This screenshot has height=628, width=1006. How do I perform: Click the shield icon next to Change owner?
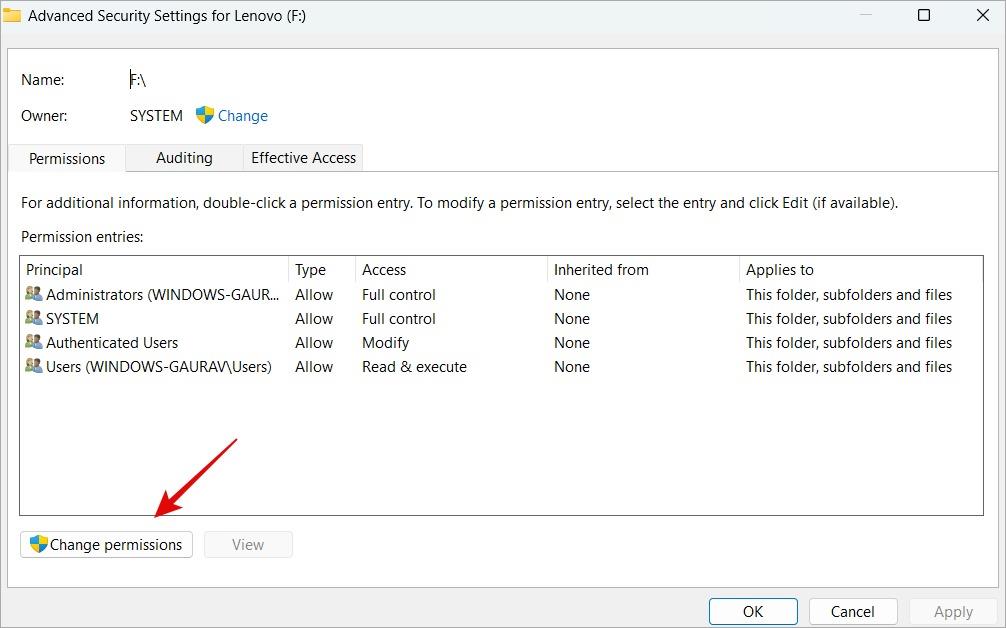(205, 115)
